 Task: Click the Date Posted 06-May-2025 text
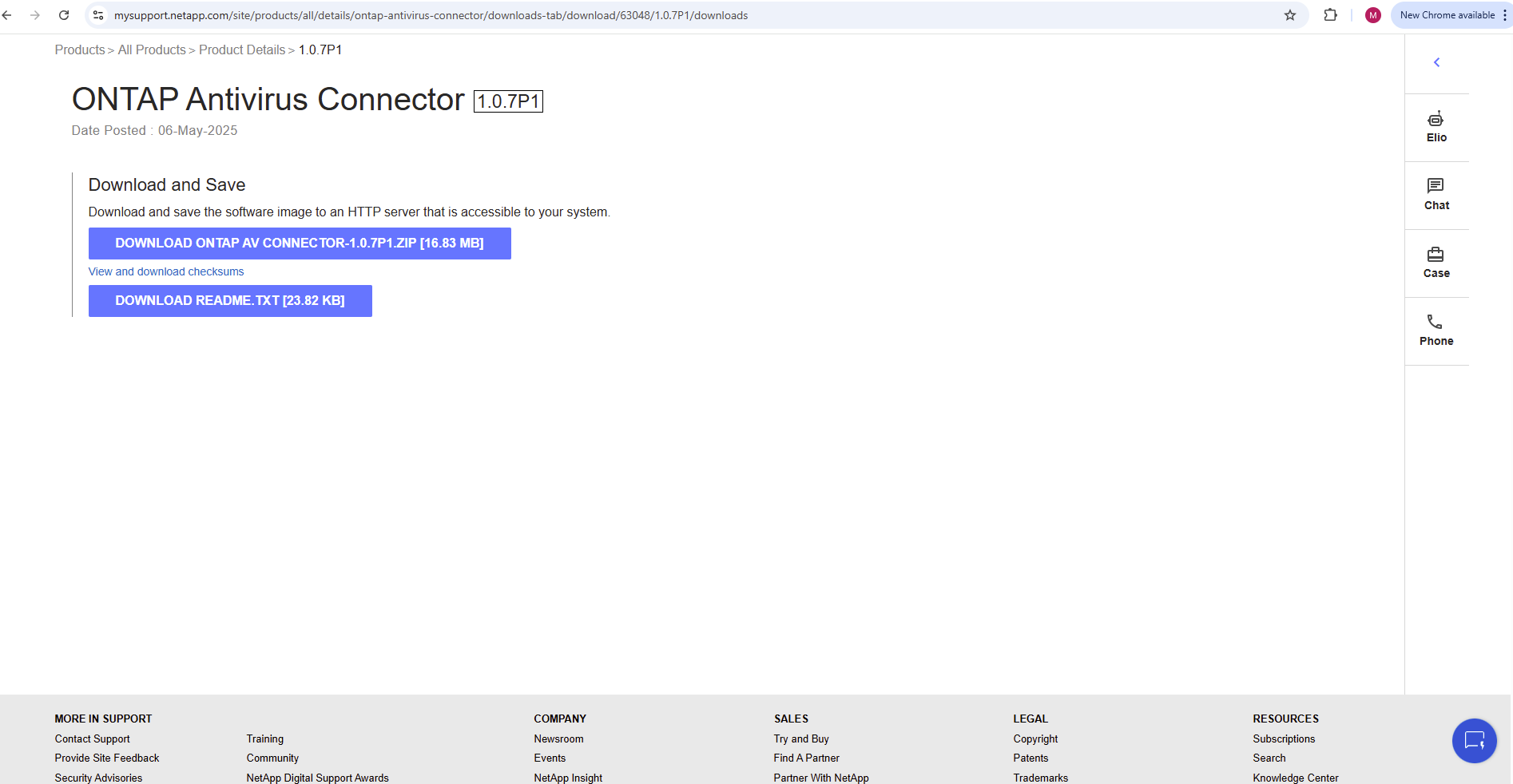[x=154, y=131]
